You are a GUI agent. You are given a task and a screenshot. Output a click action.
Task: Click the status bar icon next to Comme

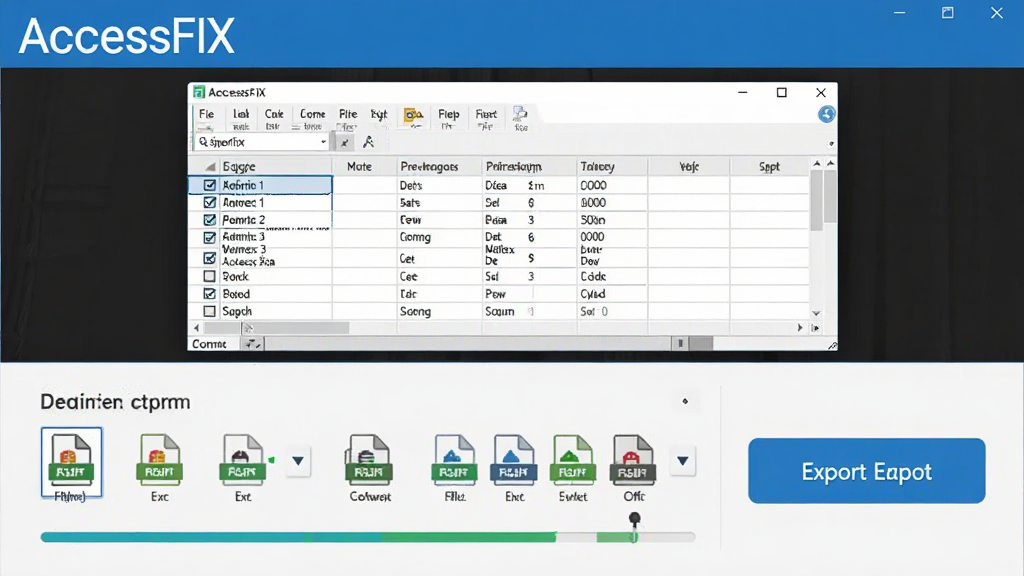pyautogui.click(x=253, y=344)
